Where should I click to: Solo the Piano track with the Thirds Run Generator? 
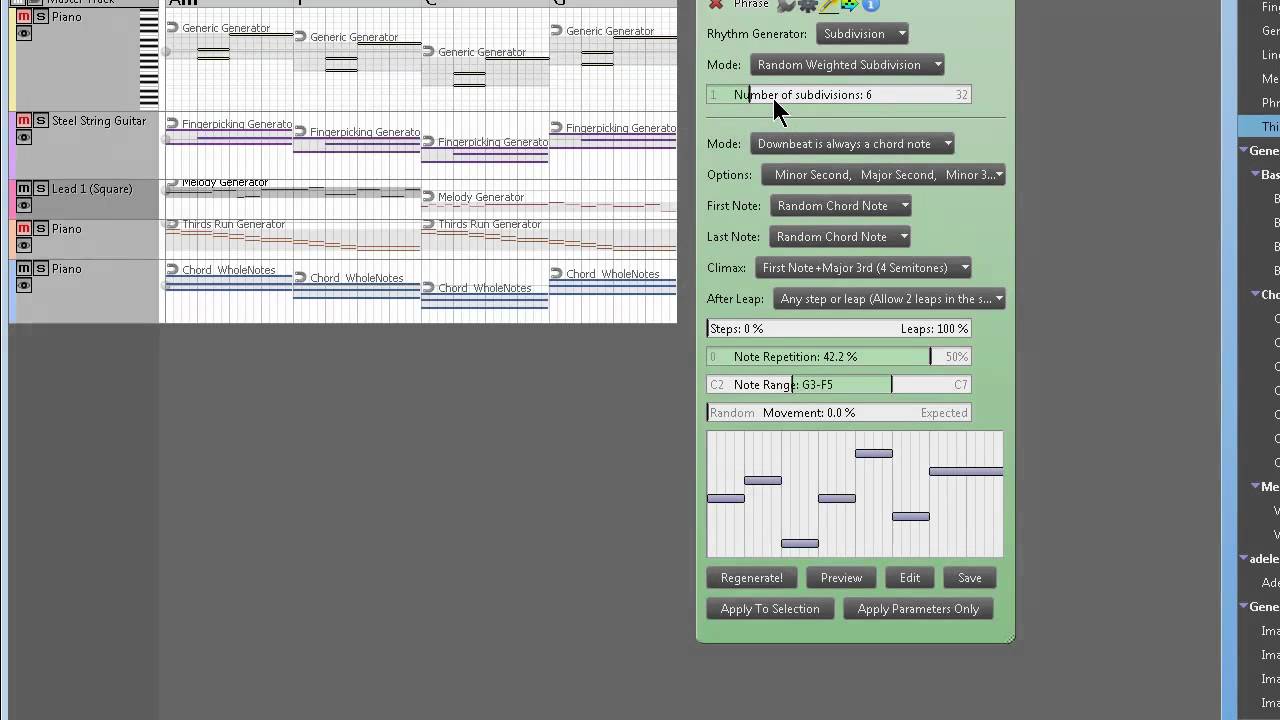(40, 229)
